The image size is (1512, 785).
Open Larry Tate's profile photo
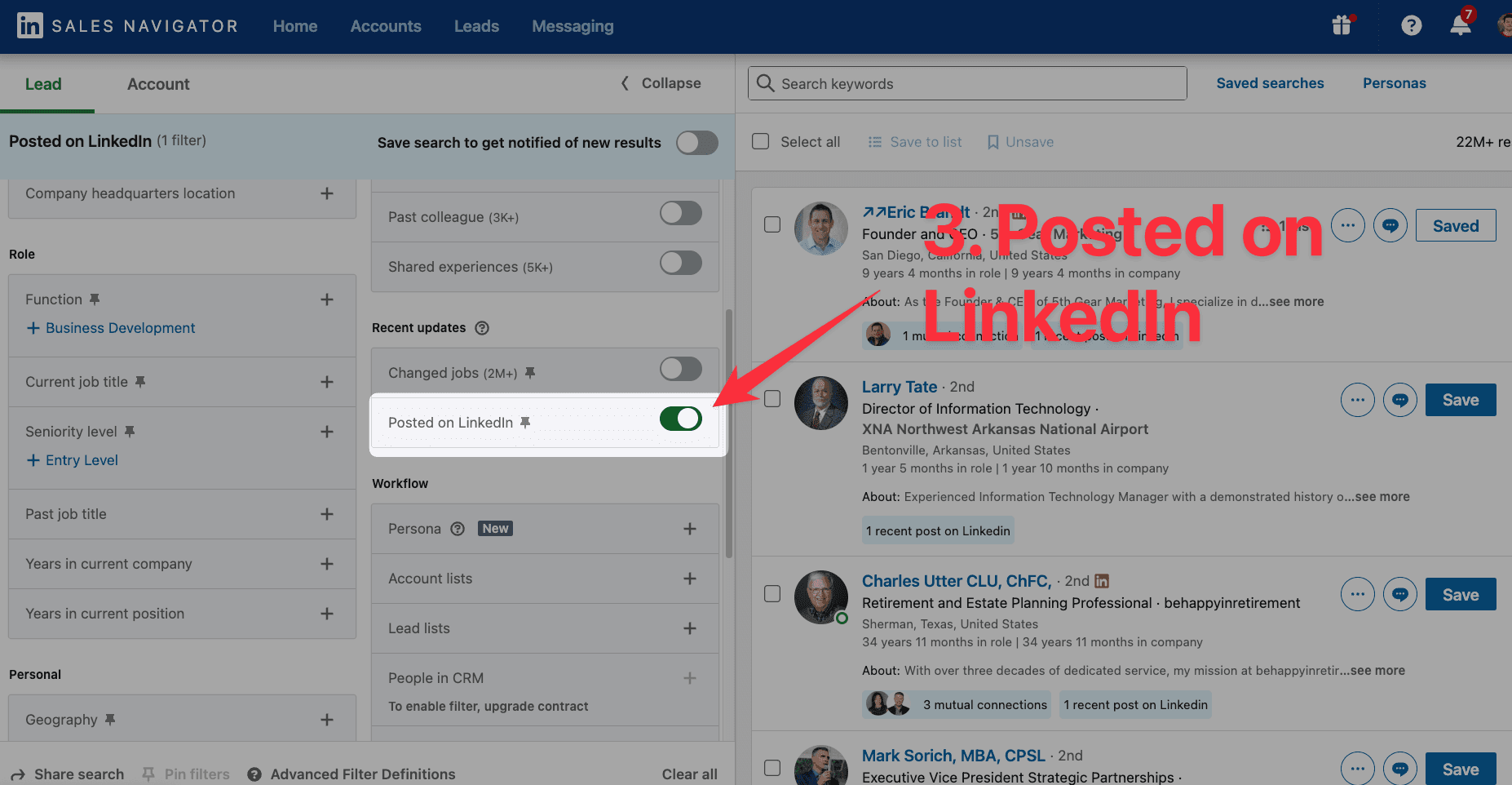click(x=821, y=403)
